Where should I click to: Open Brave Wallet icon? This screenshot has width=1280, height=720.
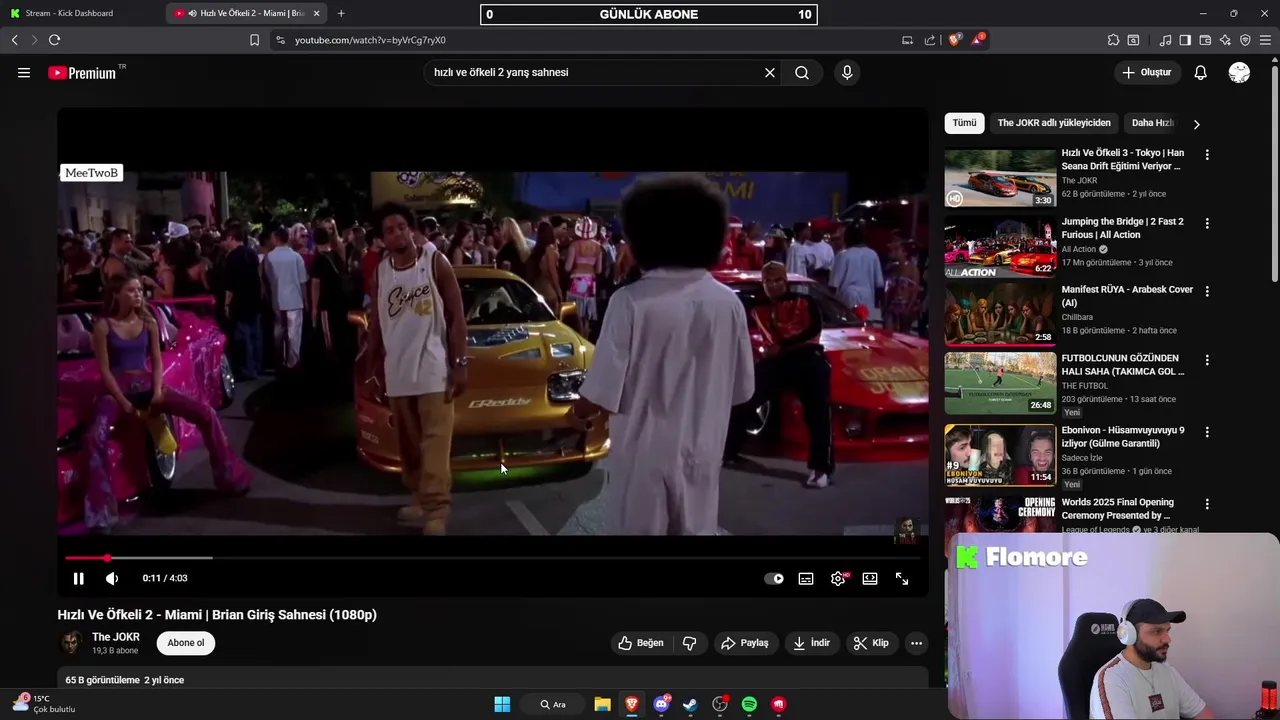[1205, 40]
